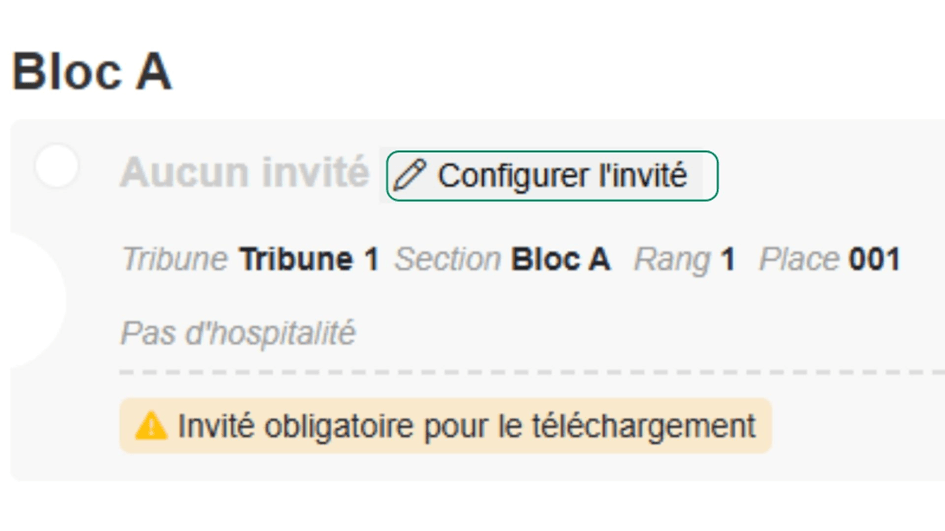Click the large "Bloc A" heading
The width and height of the screenshot is (945, 531).
pyautogui.click(x=92, y=73)
